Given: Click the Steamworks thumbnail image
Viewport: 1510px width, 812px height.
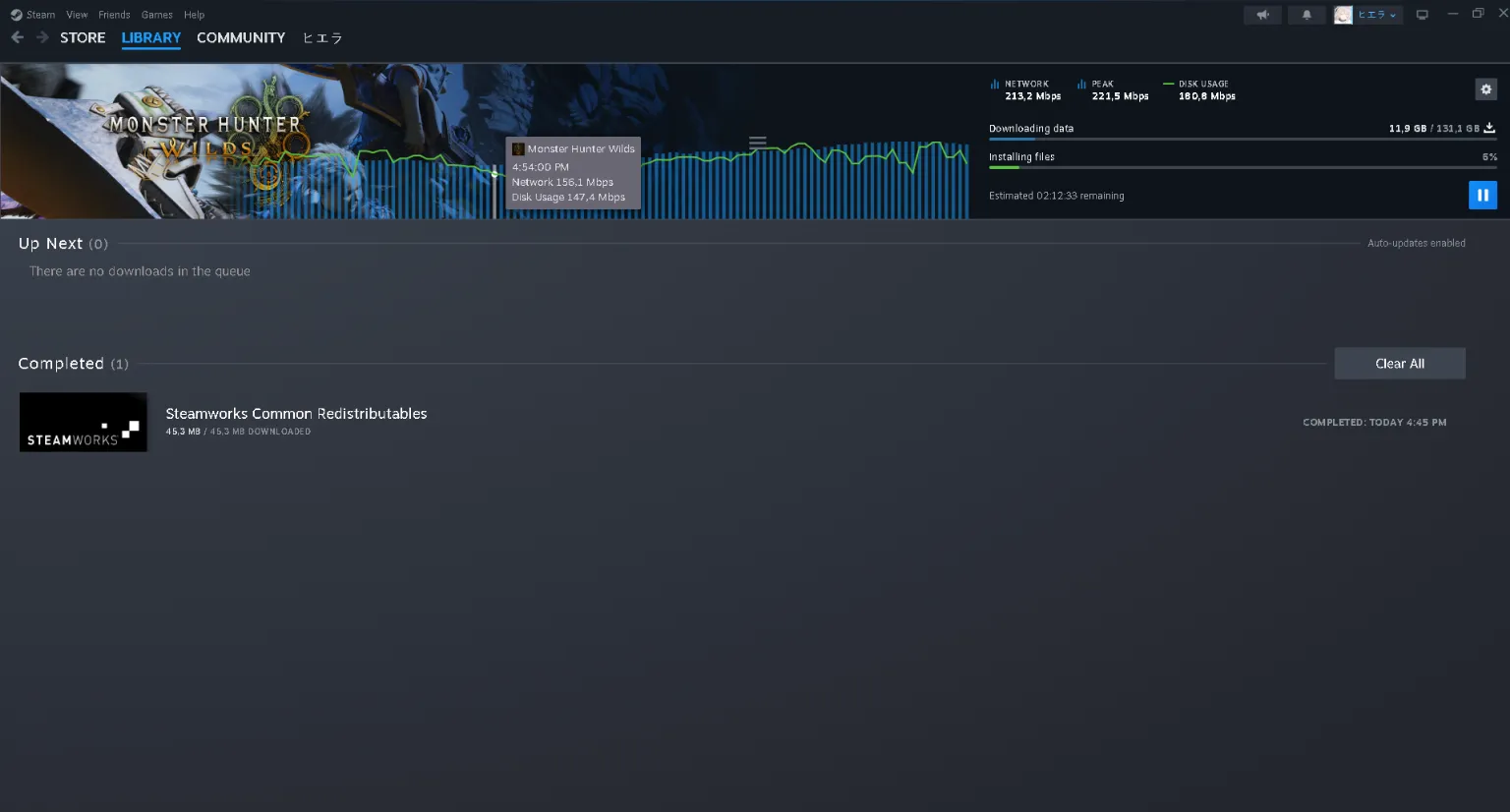Looking at the screenshot, I should tap(84, 423).
